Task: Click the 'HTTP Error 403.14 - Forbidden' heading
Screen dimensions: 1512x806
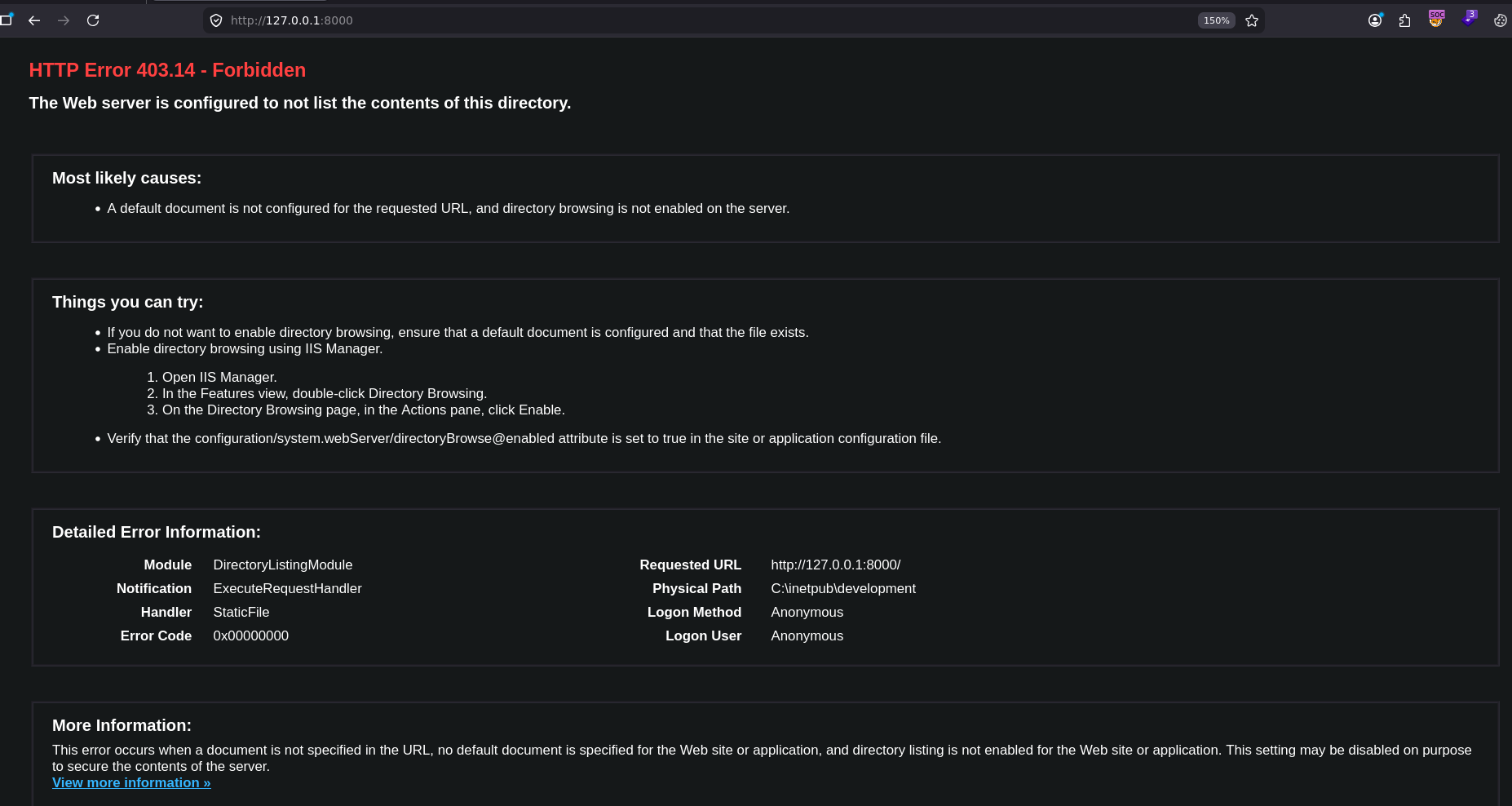Action: [x=167, y=70]
